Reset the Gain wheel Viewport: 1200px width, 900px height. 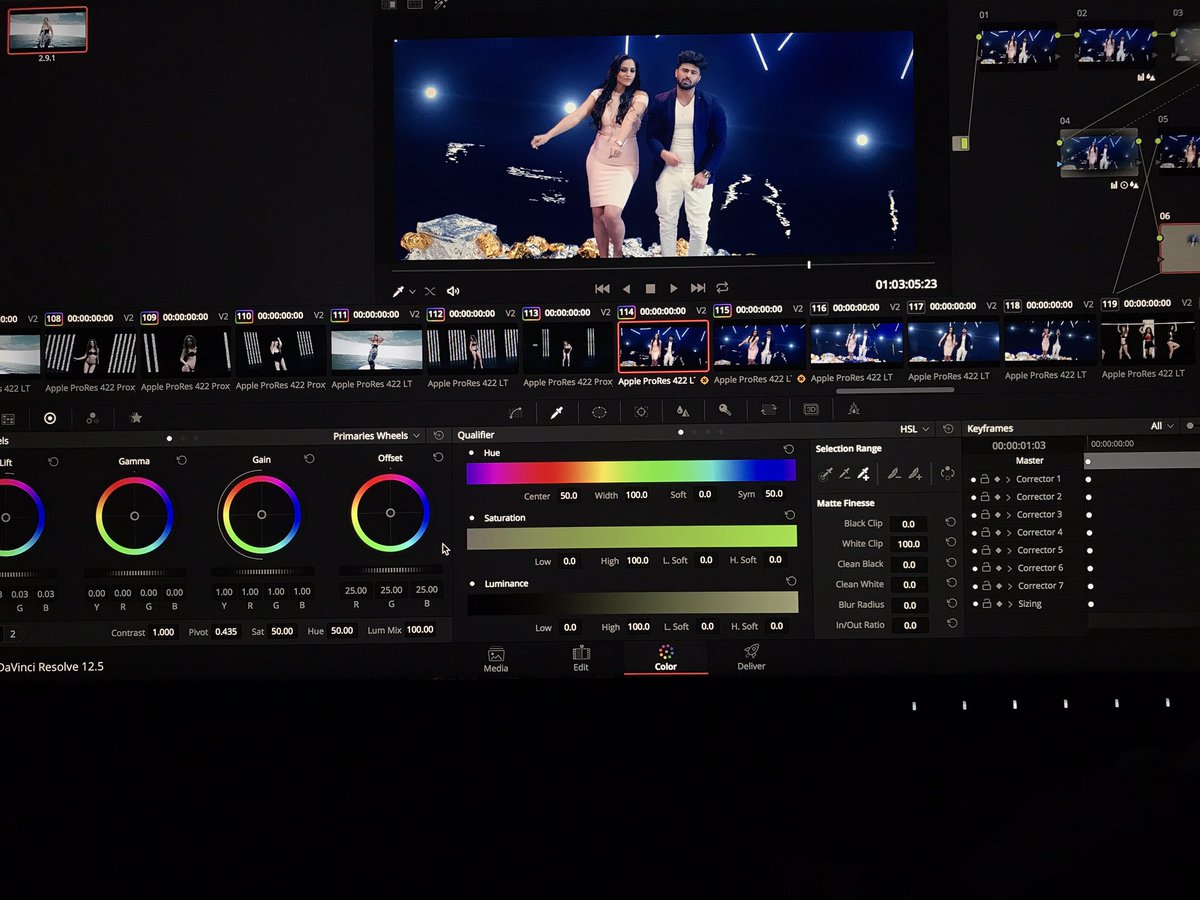(x=309, y=458)
